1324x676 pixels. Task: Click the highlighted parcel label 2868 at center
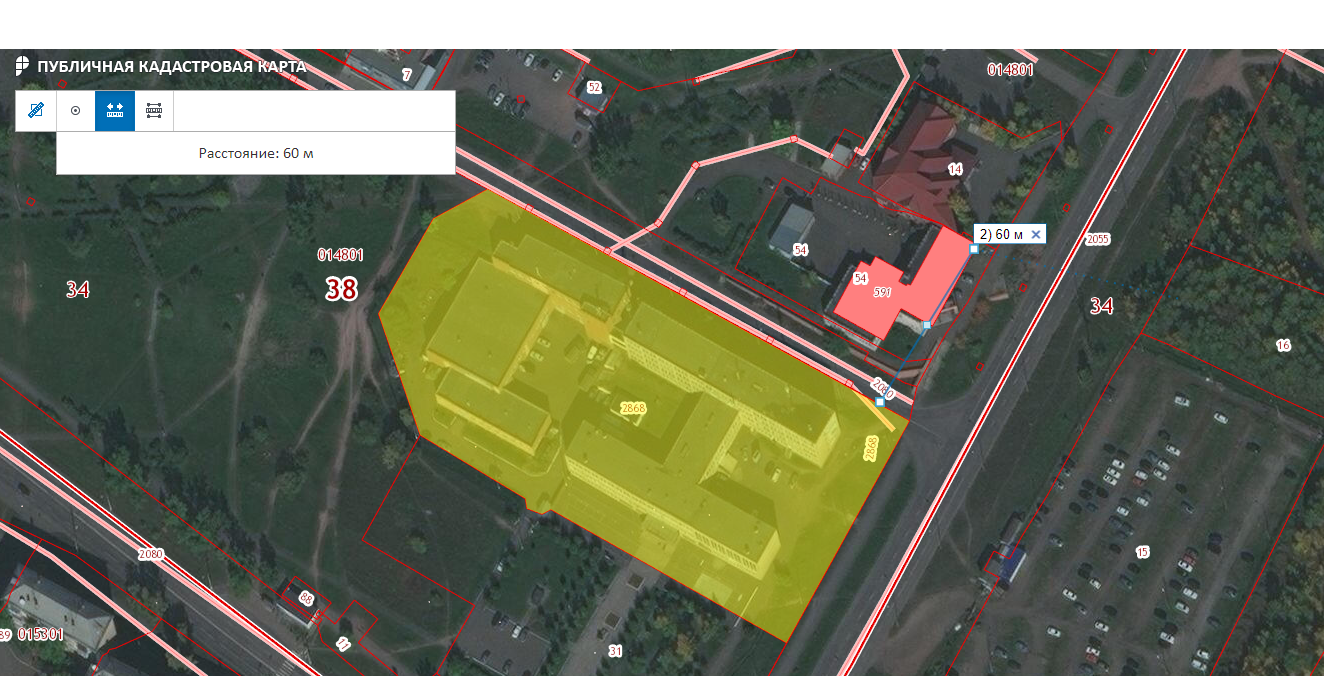[x=633, y=408]
